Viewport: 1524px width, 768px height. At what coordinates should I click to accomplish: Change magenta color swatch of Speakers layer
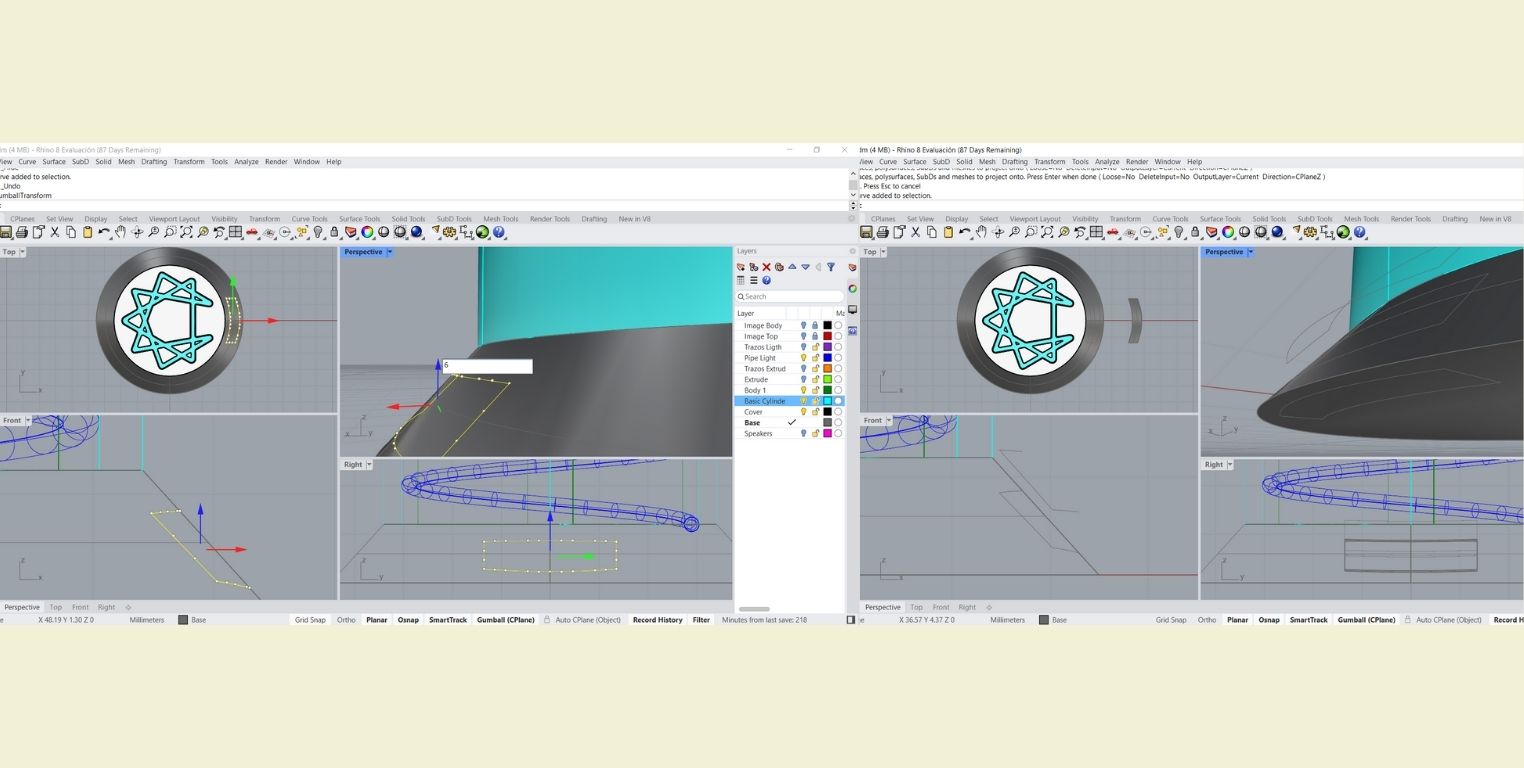[827, 433]
